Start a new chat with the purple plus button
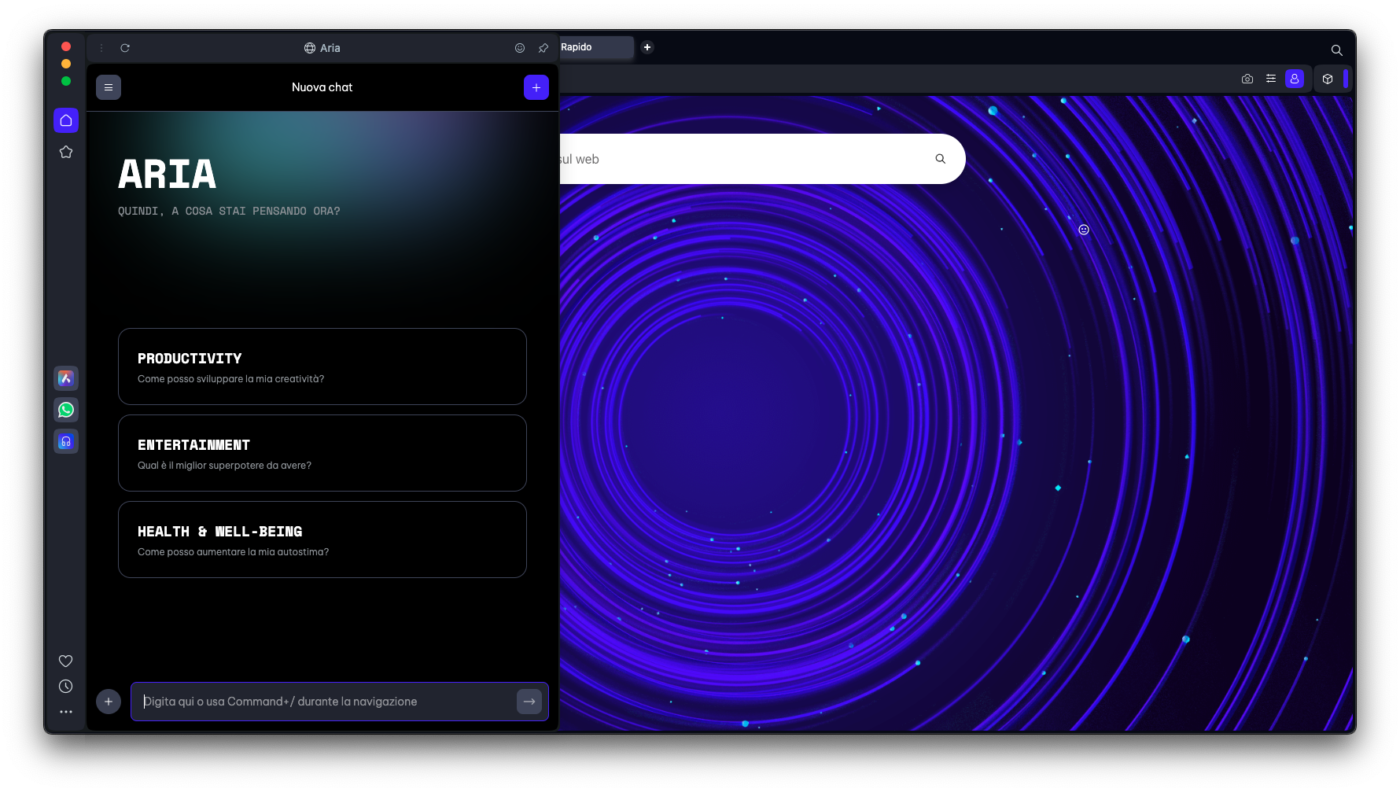This screenshot has width=1400, height=792. click(536, 87)
